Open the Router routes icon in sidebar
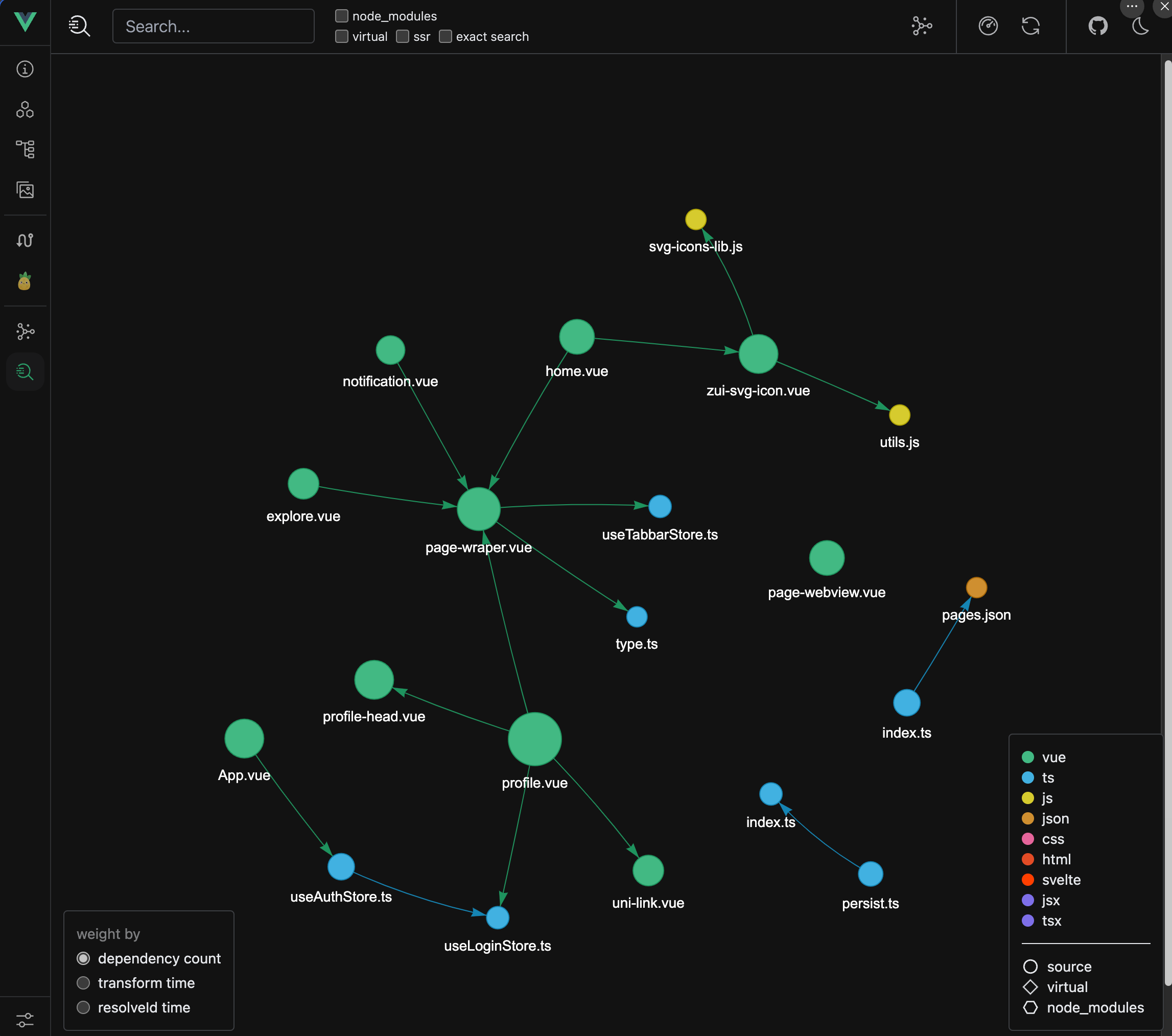This screenshot has height=1036, width=1172. (x=25, y=240)
